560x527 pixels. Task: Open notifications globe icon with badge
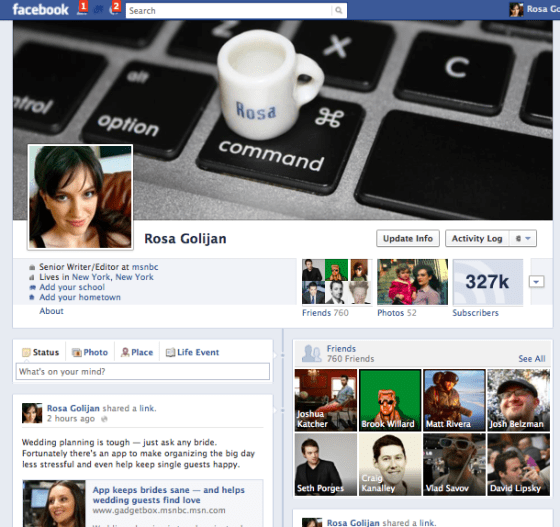[x=114, y=10]
